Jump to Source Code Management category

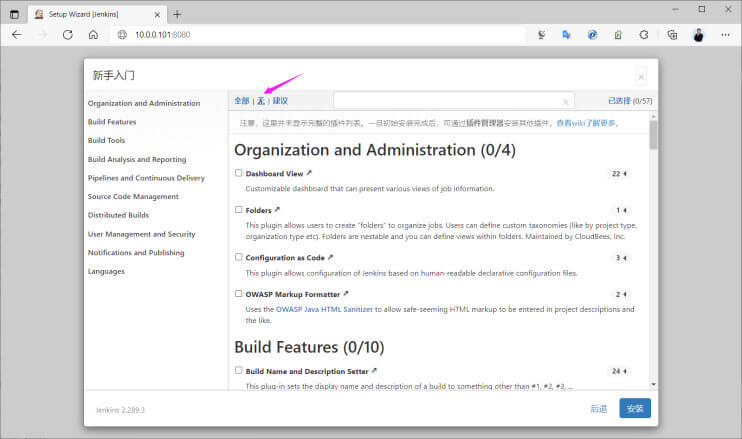133,196
